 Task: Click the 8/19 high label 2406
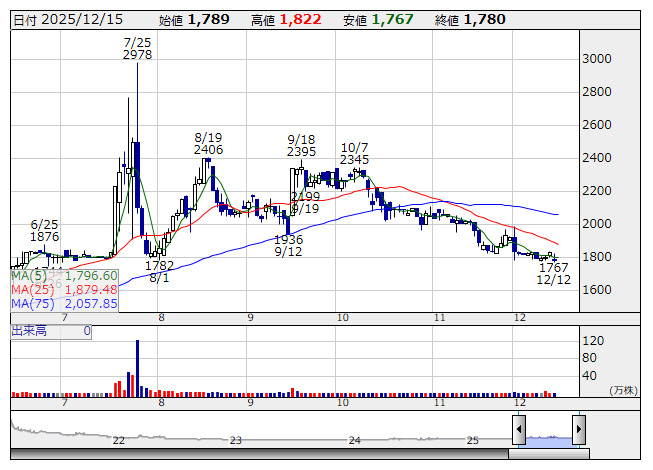(x=208, y=149)
